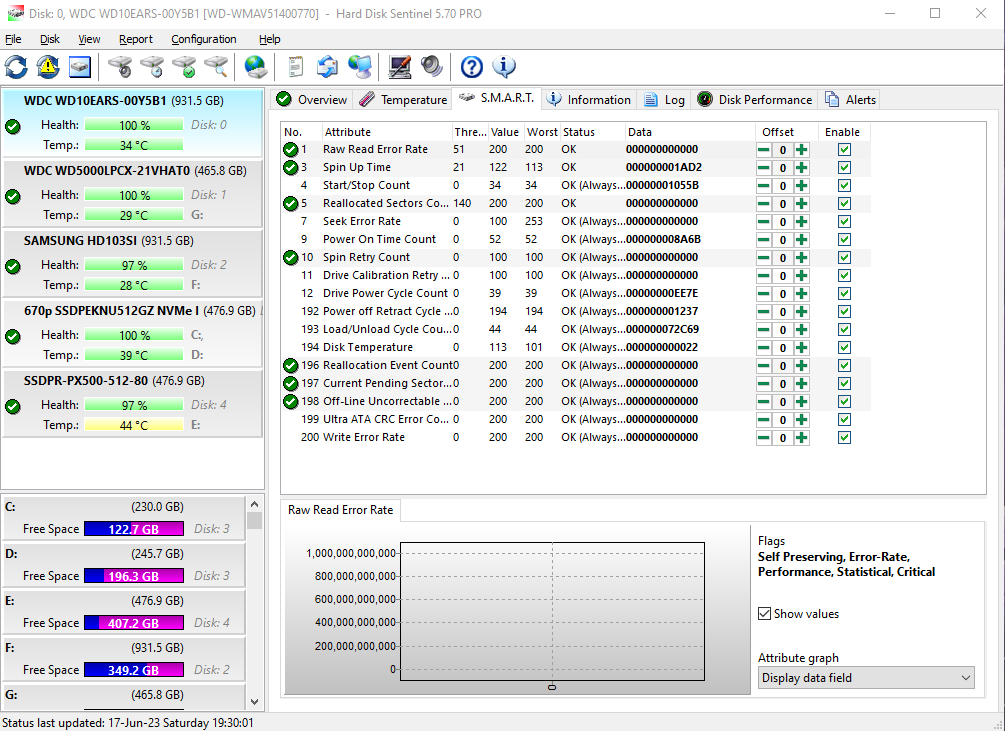Click the partition list scroll up arrow
The width and height of the screenshot is (1005, 731).
pos(254,504)
